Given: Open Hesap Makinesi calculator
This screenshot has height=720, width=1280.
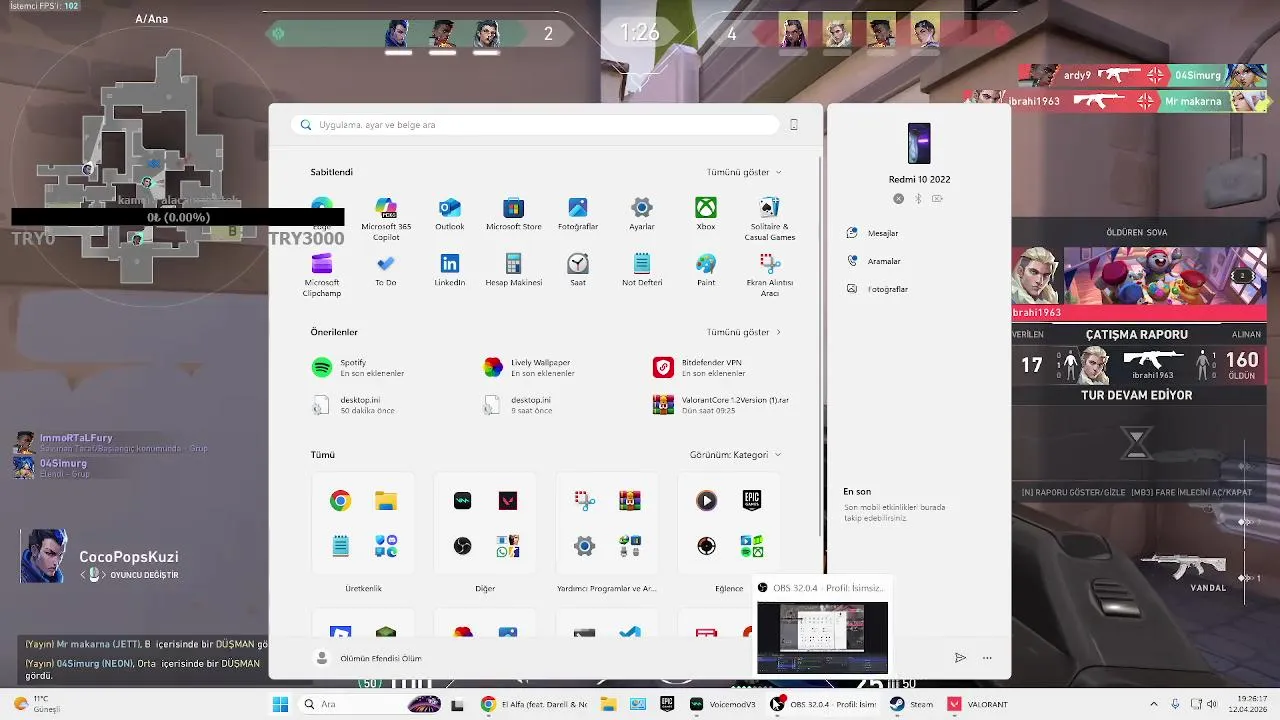Looking at the screenshot, I should pyautogui.click(x=514, y=270).
